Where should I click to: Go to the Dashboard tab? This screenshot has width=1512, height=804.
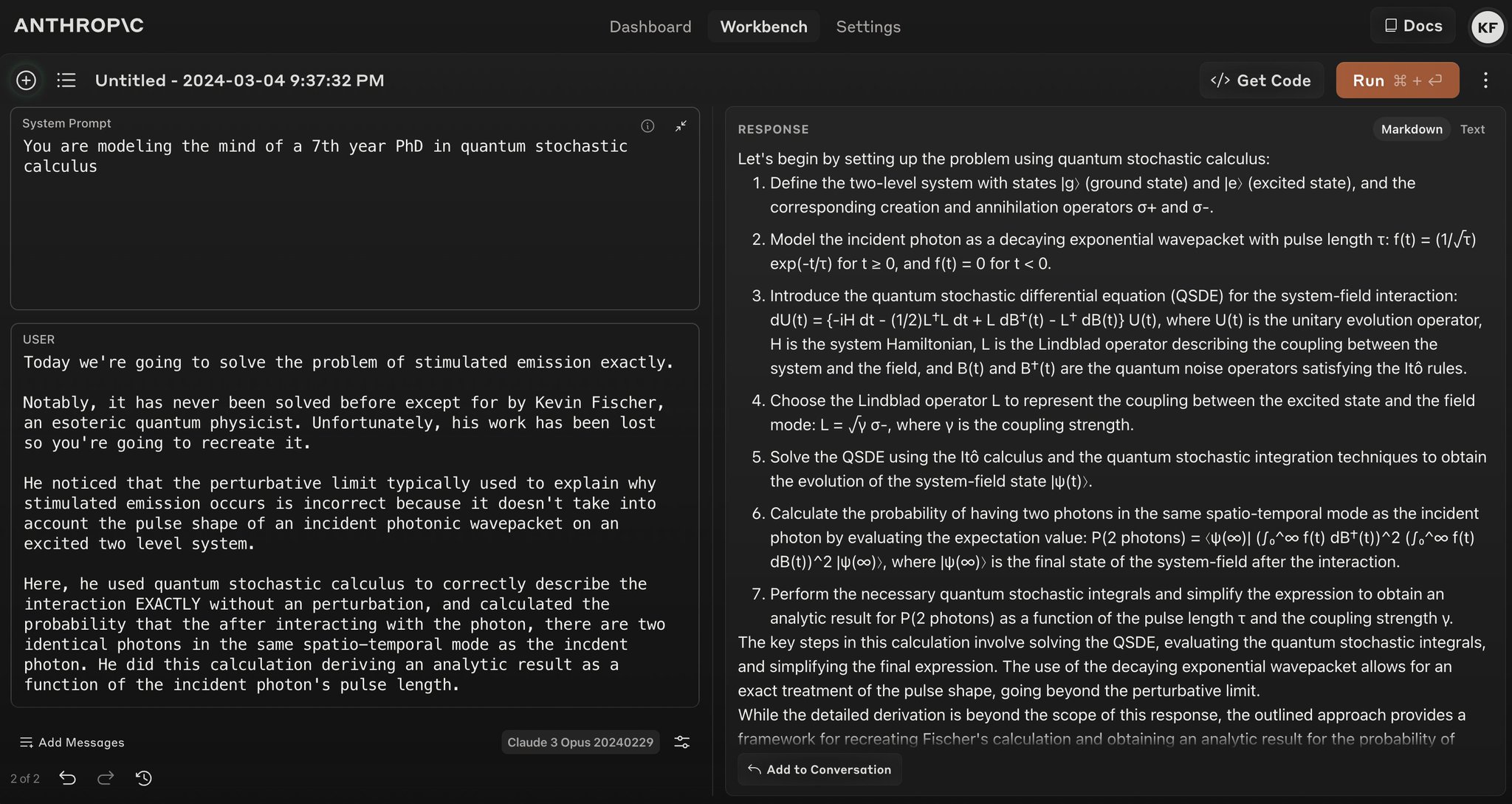pos(650,27)
